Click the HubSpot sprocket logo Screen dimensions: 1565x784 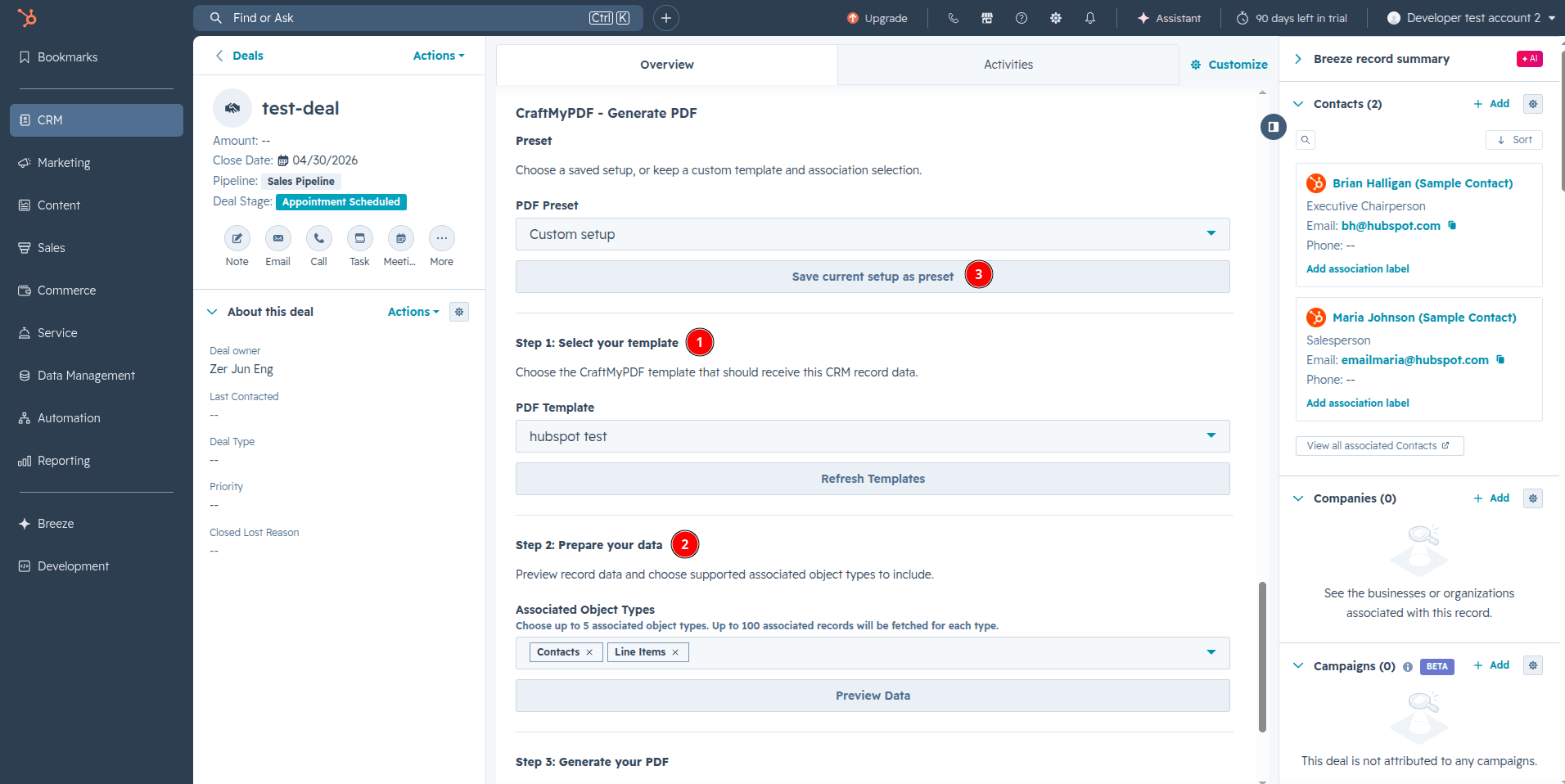27,17
